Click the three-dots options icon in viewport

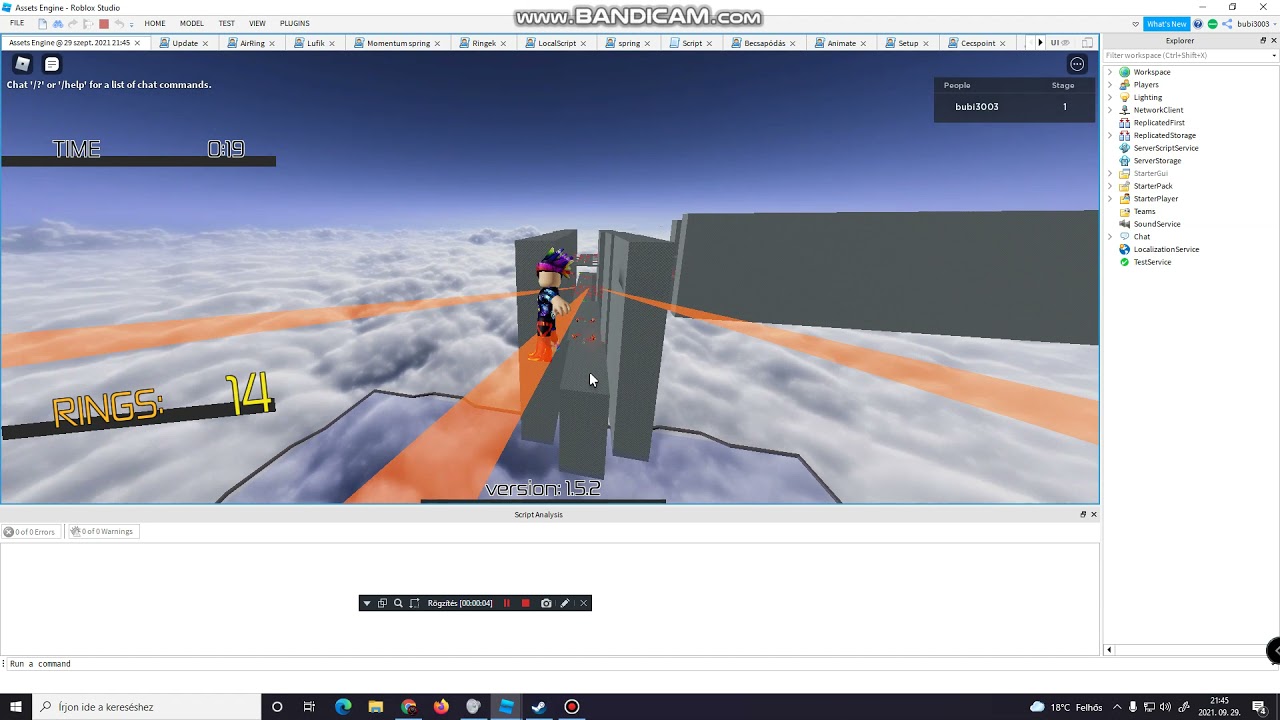(x=1077, y=64)
